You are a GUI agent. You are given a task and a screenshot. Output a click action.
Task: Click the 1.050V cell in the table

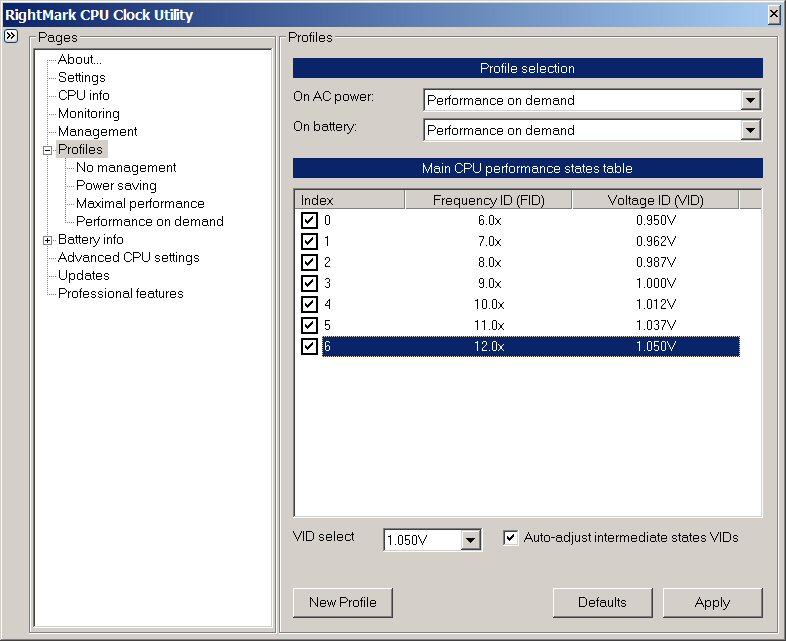[656, 346]
